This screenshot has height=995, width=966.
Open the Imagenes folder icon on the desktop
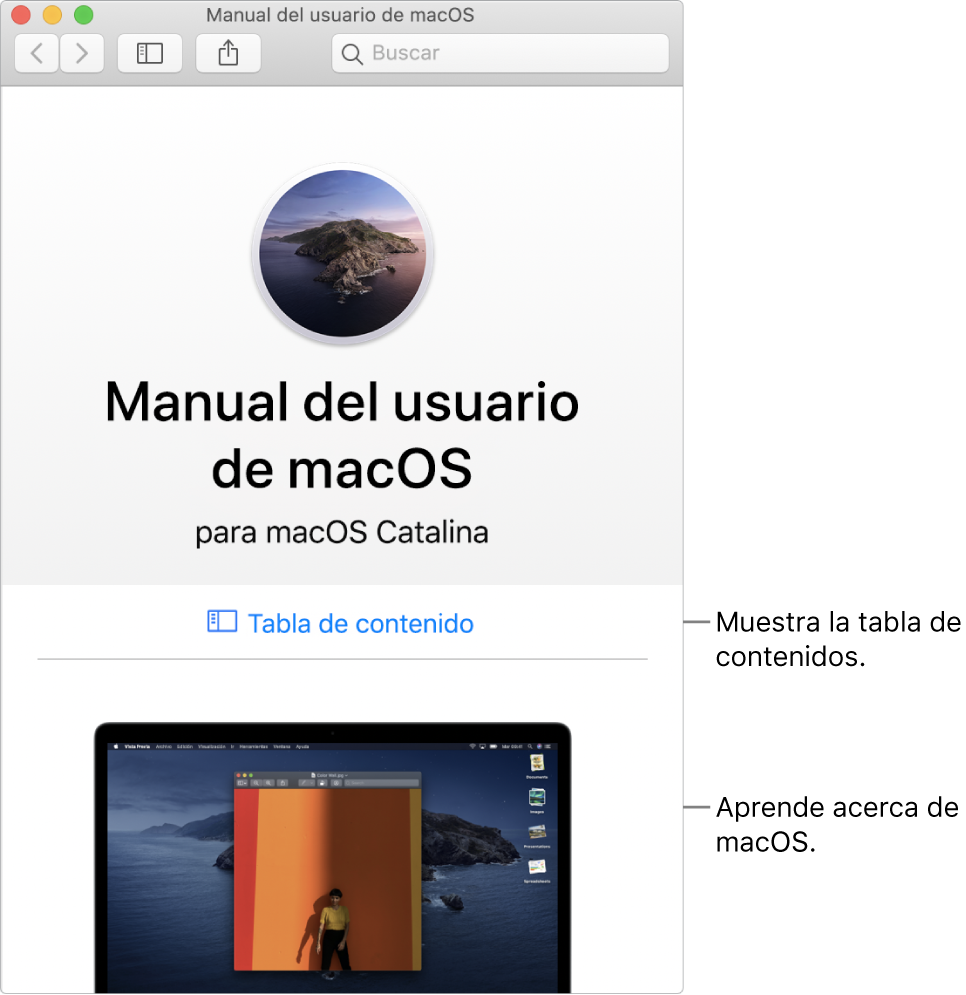point(537,796)
